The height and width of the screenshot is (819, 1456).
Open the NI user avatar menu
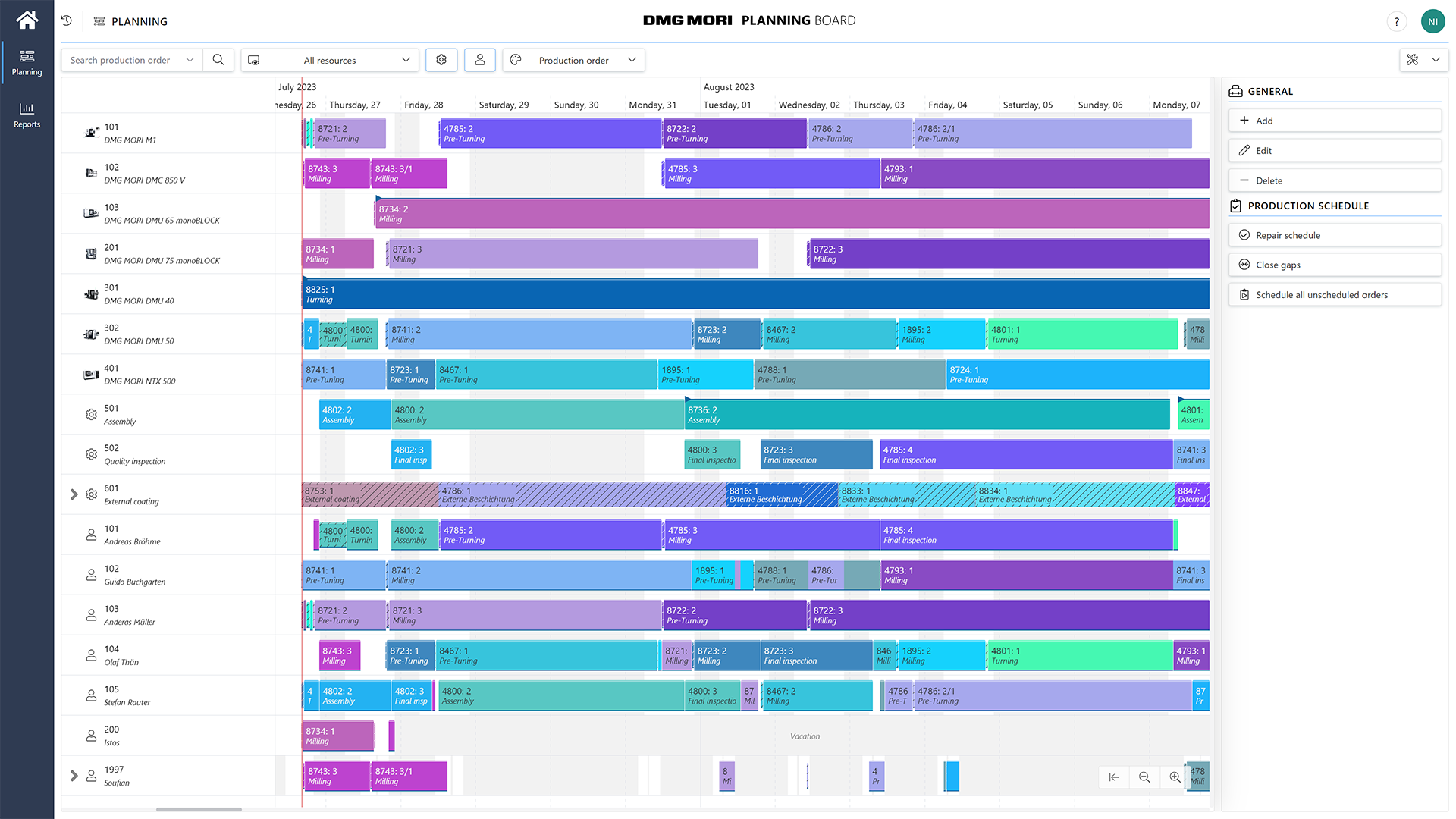1432,21
